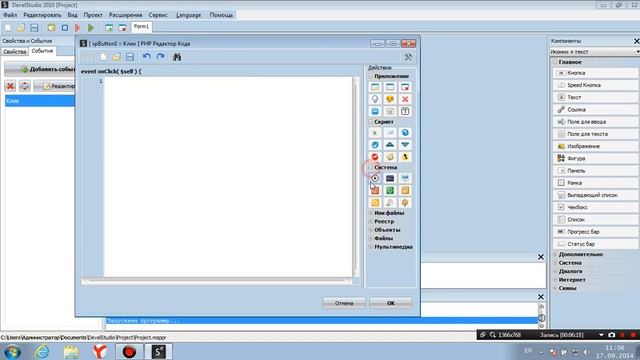
Task: Collapse the Приложение actions group
Action: click(x=371, y=76)
